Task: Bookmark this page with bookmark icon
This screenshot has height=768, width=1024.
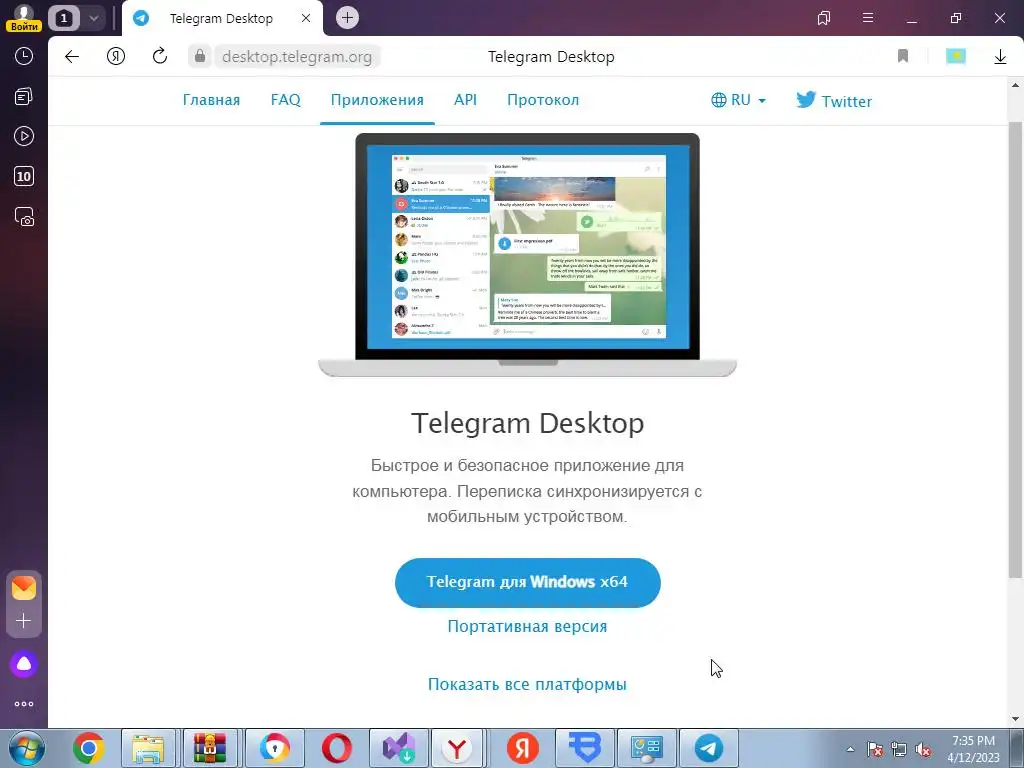Action: pyautogui.click(x=903, y=56)
